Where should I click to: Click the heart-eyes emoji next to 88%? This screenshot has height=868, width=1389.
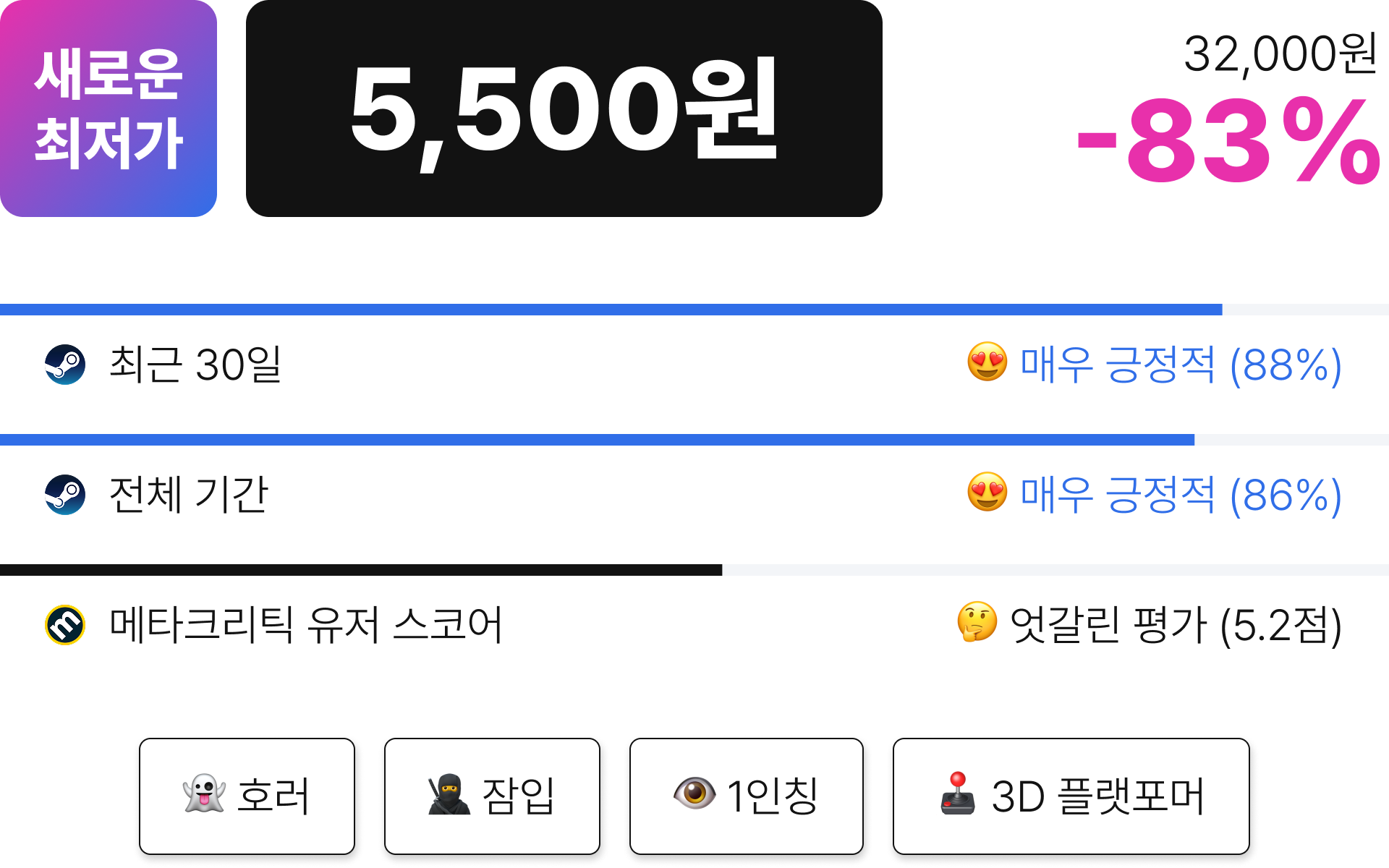pyautogui.click(x=987, y=362)
